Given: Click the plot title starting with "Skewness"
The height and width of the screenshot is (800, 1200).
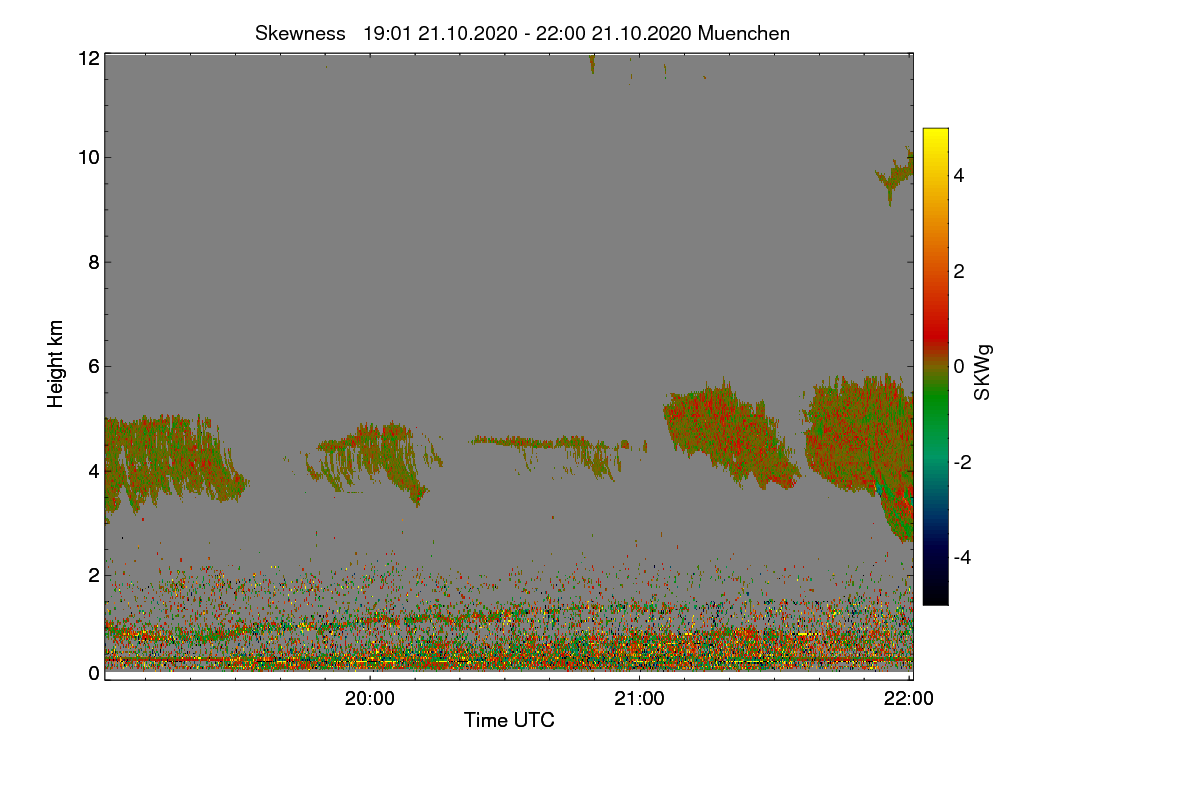Looking at the screenshot, I should [522, 33].
